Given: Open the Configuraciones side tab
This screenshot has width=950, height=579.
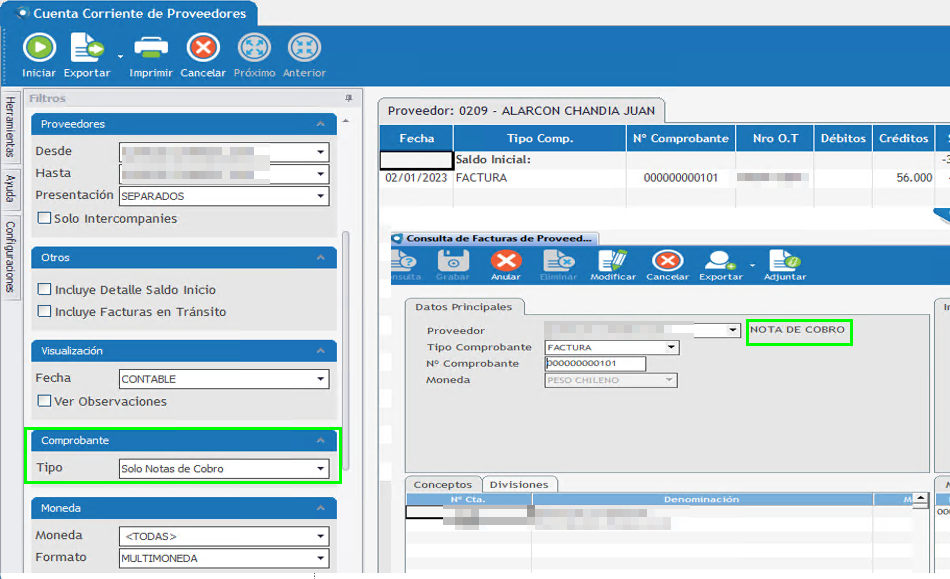Looking at the screenshot, I should [x=10, y=256].
